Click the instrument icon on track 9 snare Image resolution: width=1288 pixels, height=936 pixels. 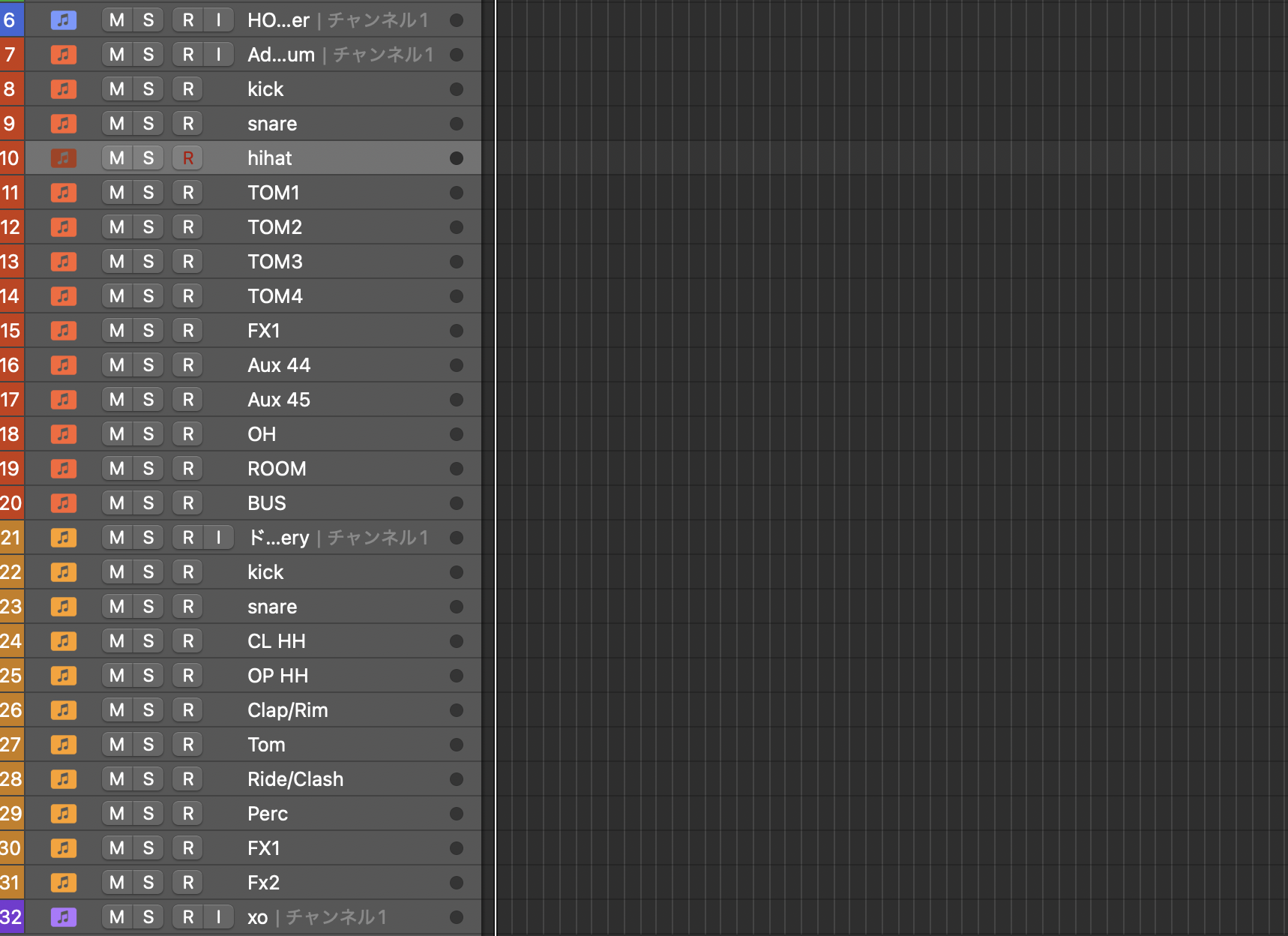click(64, 124)
